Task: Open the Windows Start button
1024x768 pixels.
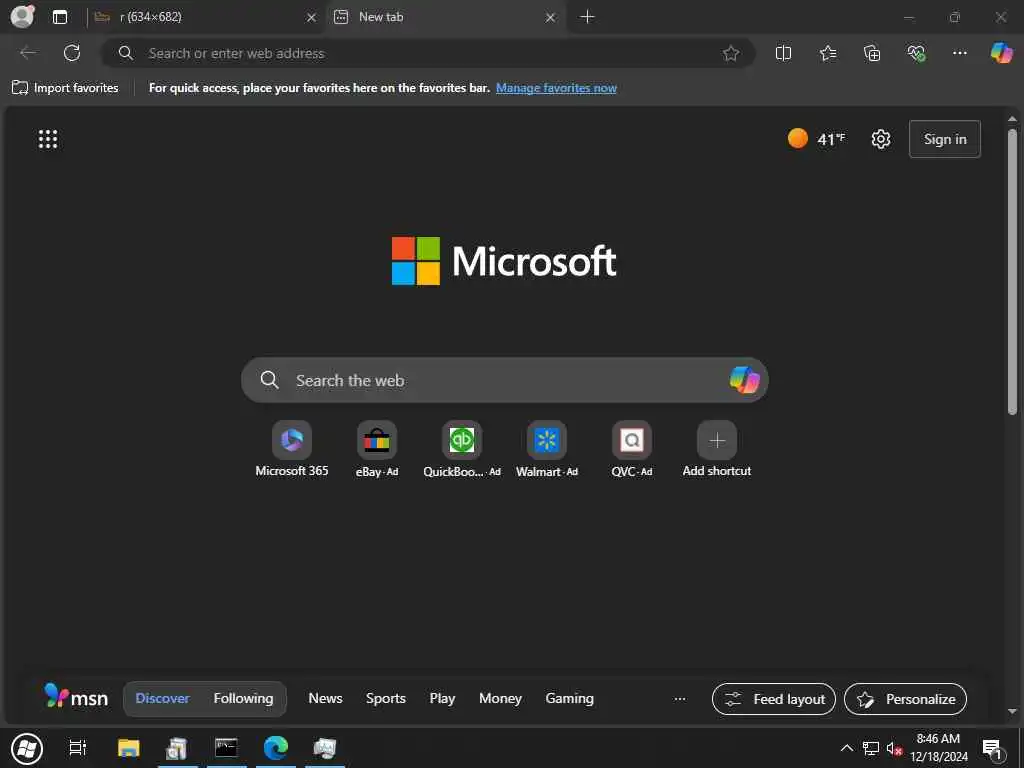Action: (27, 748)
